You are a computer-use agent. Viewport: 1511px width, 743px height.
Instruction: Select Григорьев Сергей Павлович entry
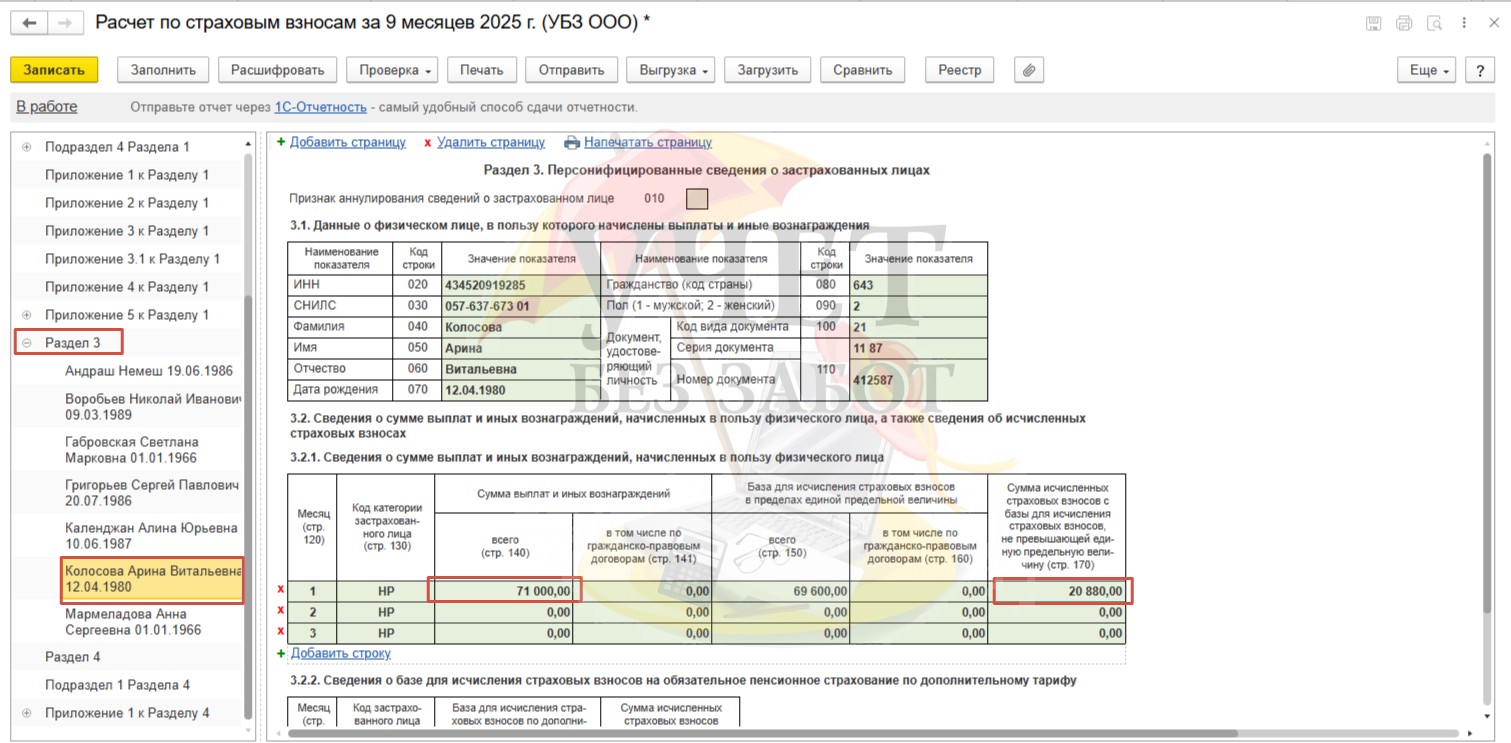152,493
